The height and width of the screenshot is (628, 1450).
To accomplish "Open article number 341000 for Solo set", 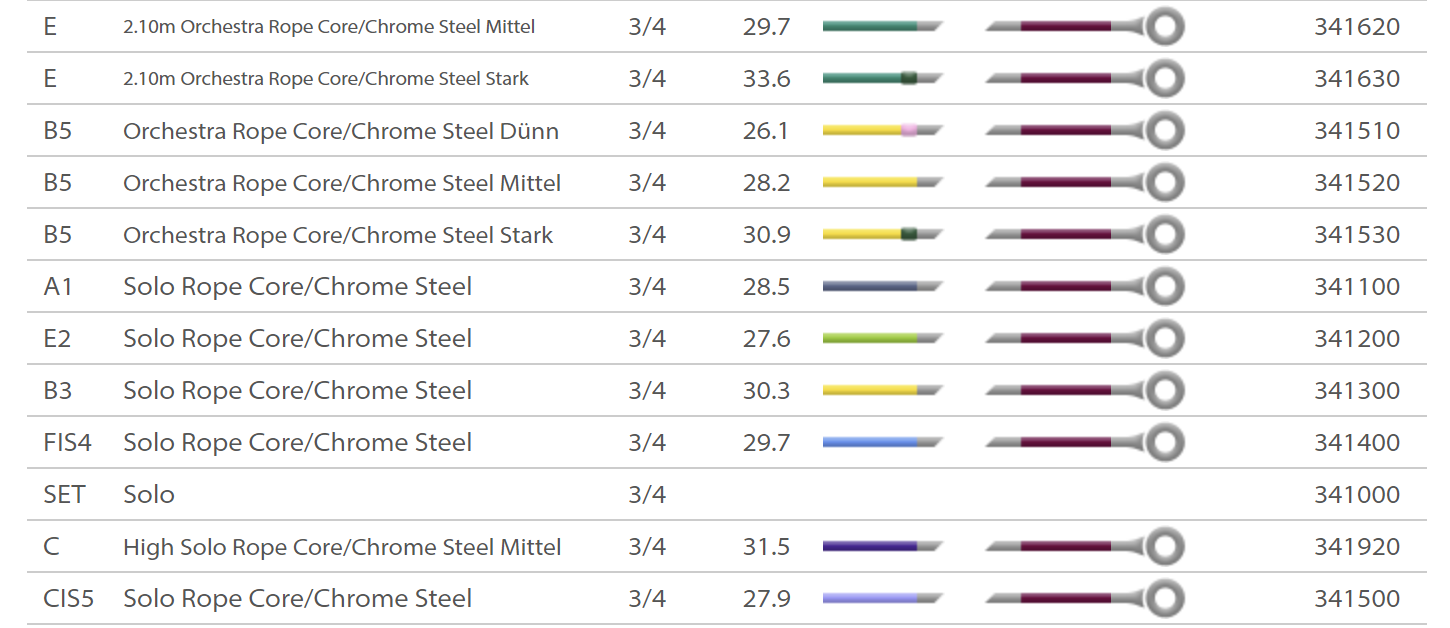I will pos(1356,495).
